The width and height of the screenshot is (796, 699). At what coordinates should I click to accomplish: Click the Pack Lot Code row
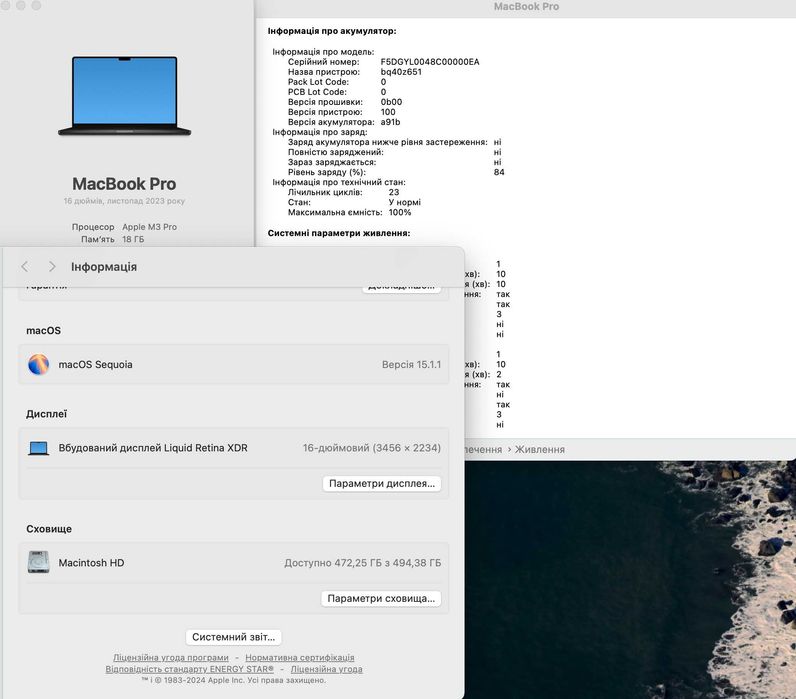[x=337, y=82]
